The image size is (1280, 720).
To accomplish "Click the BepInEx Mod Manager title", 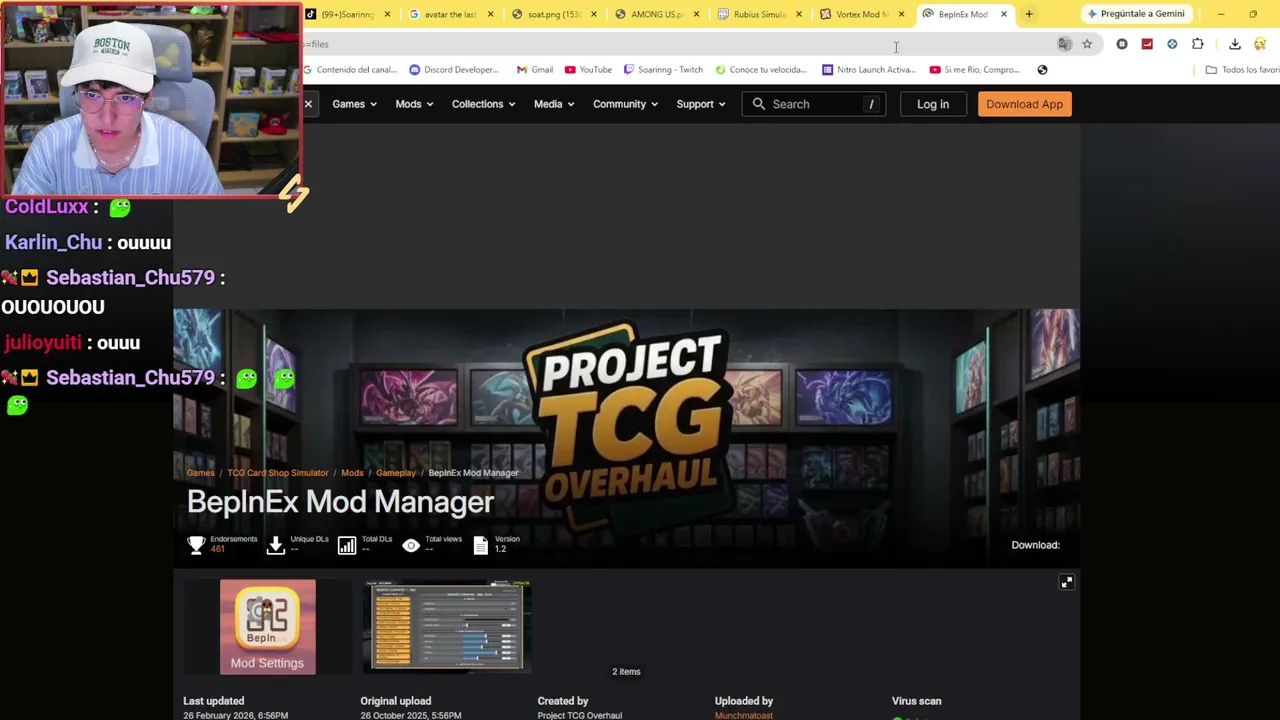I will click(340, 502).
